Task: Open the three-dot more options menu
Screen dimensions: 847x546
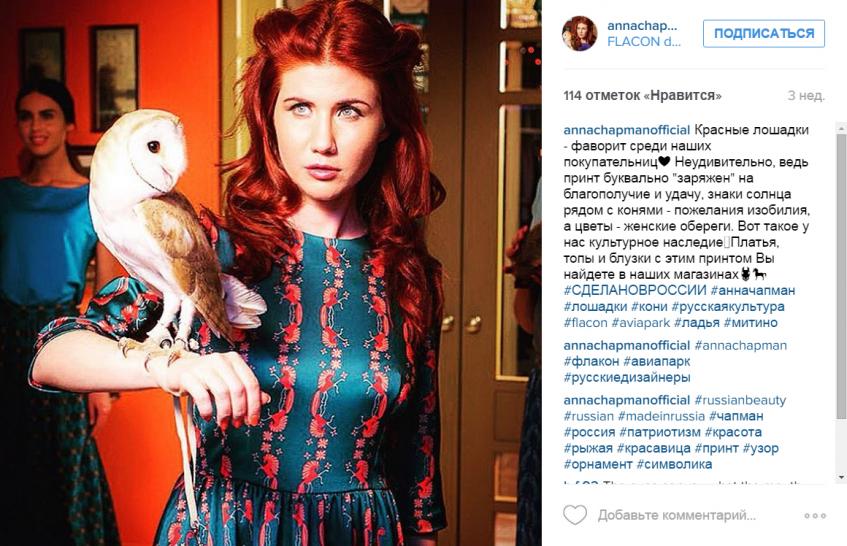Action: click(x=815, y=516)
